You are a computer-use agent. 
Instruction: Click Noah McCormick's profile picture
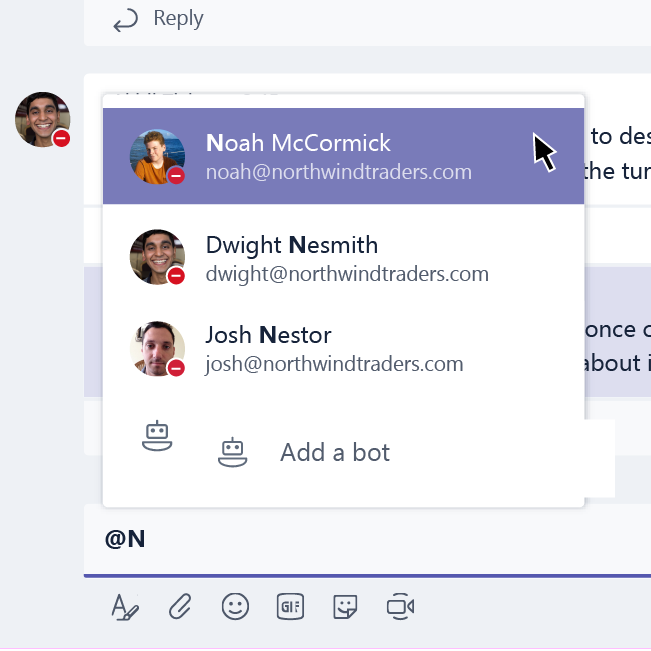[157, 156]
